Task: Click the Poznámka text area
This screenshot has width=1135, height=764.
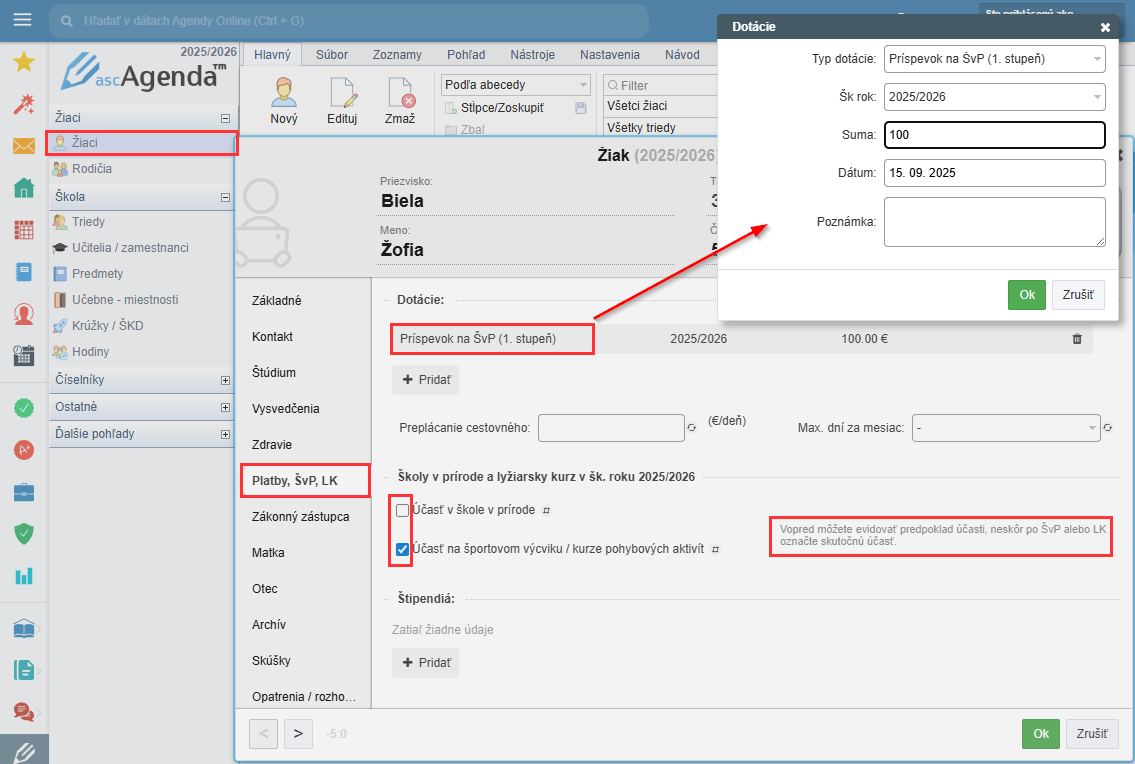Action: pos(994,221)
